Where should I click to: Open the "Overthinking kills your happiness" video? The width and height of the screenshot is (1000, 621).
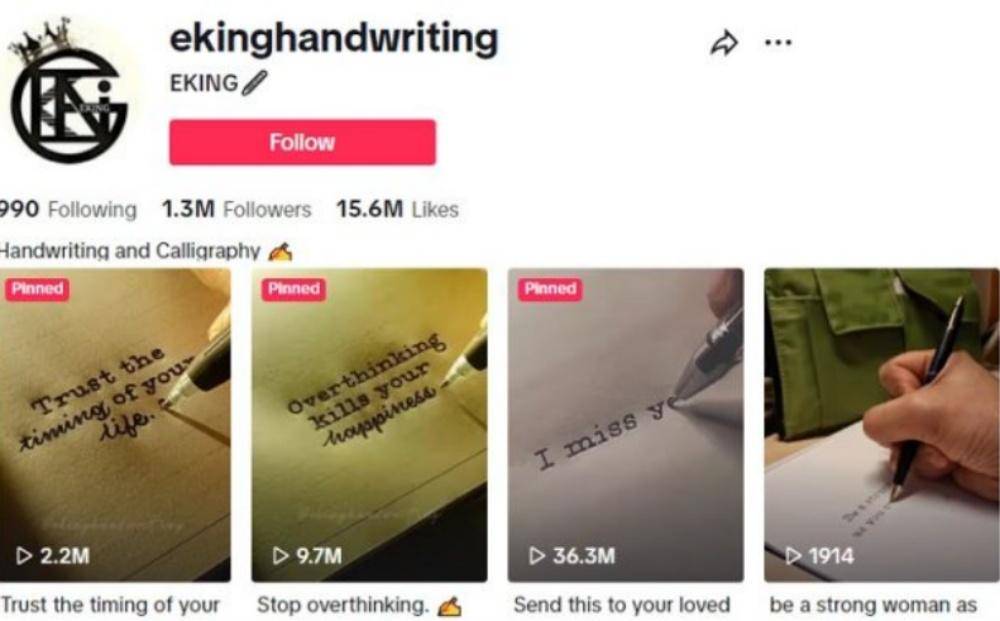click(x=369, y=425)
